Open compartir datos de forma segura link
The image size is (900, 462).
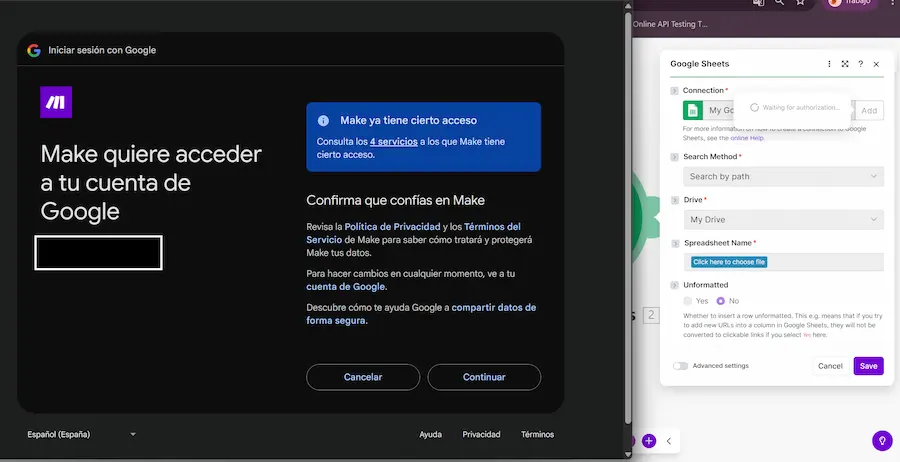tap(421, 314)
